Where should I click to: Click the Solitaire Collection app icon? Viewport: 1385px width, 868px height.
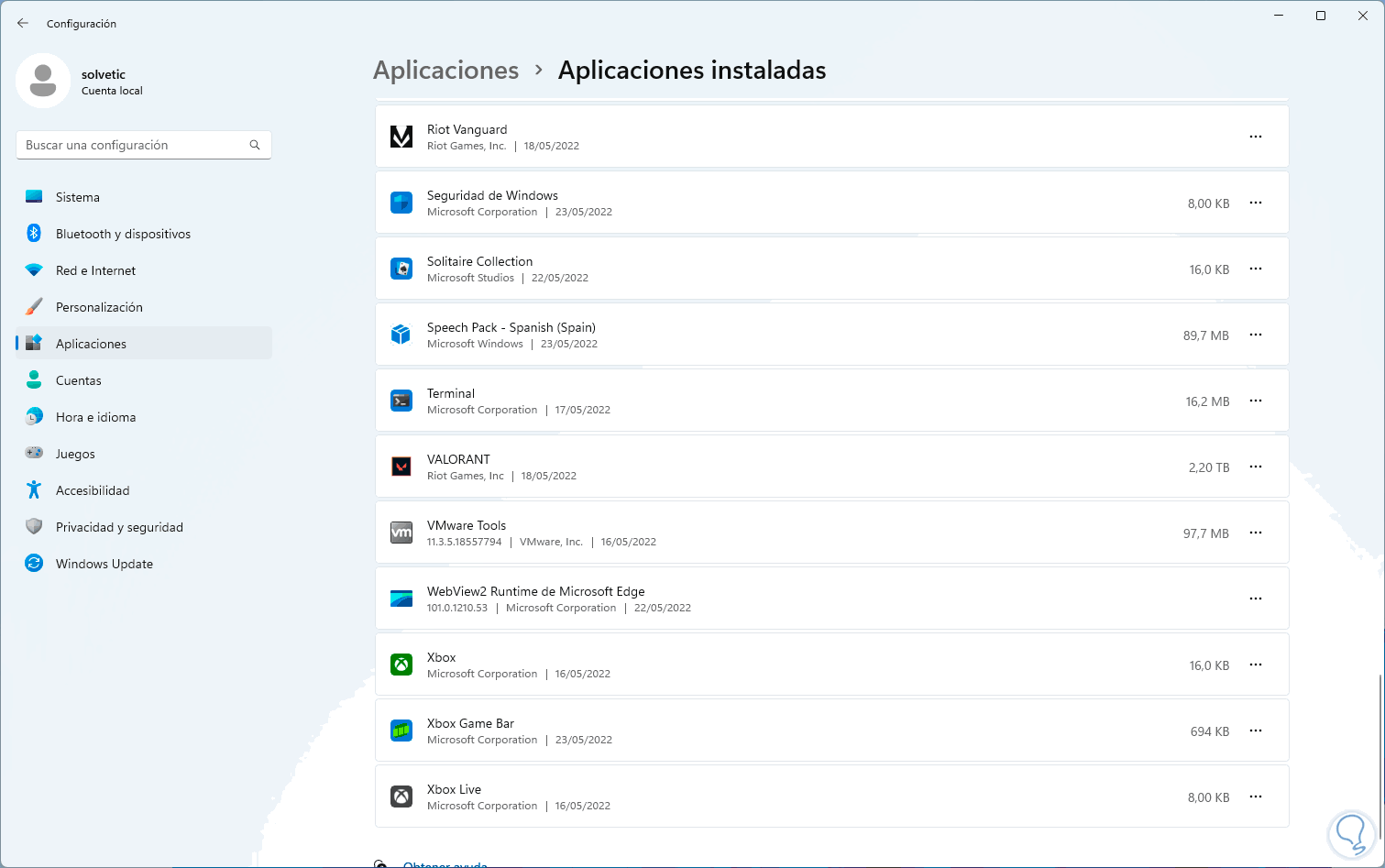click(x=401, y=269)
